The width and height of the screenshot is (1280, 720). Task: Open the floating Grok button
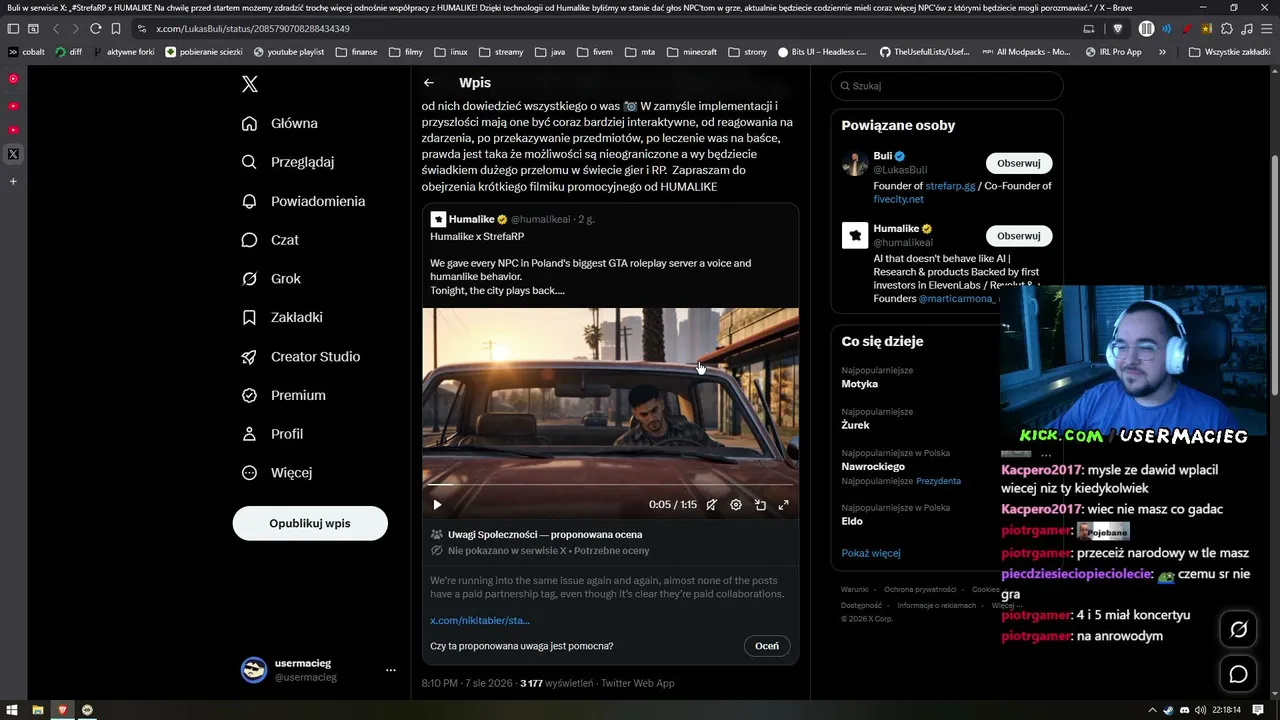tap(1239, 630)
